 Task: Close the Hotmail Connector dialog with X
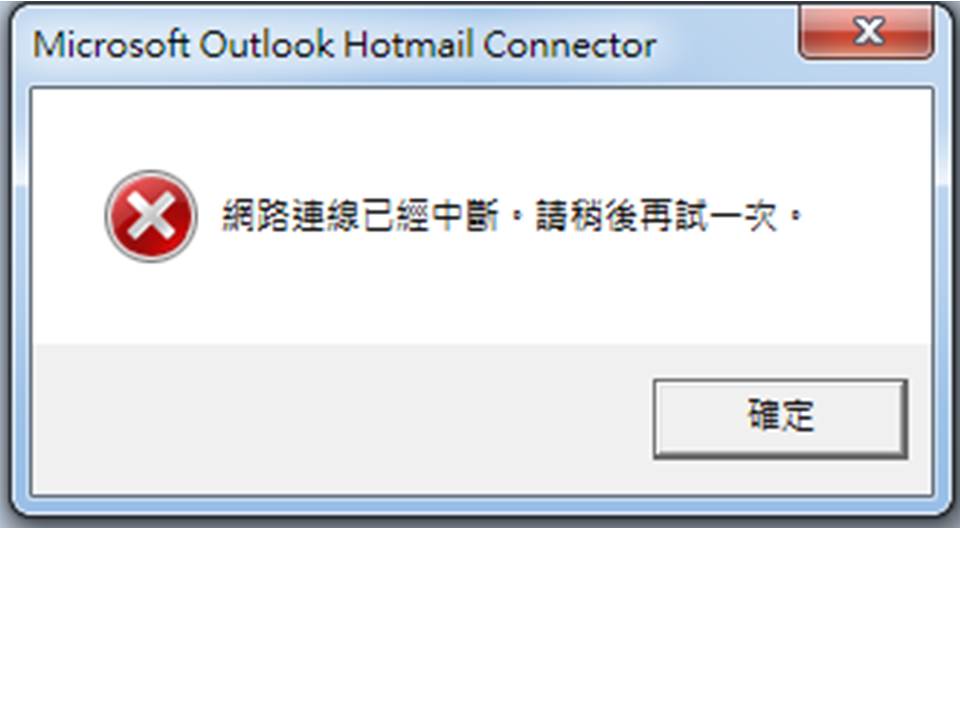(866, 32)
